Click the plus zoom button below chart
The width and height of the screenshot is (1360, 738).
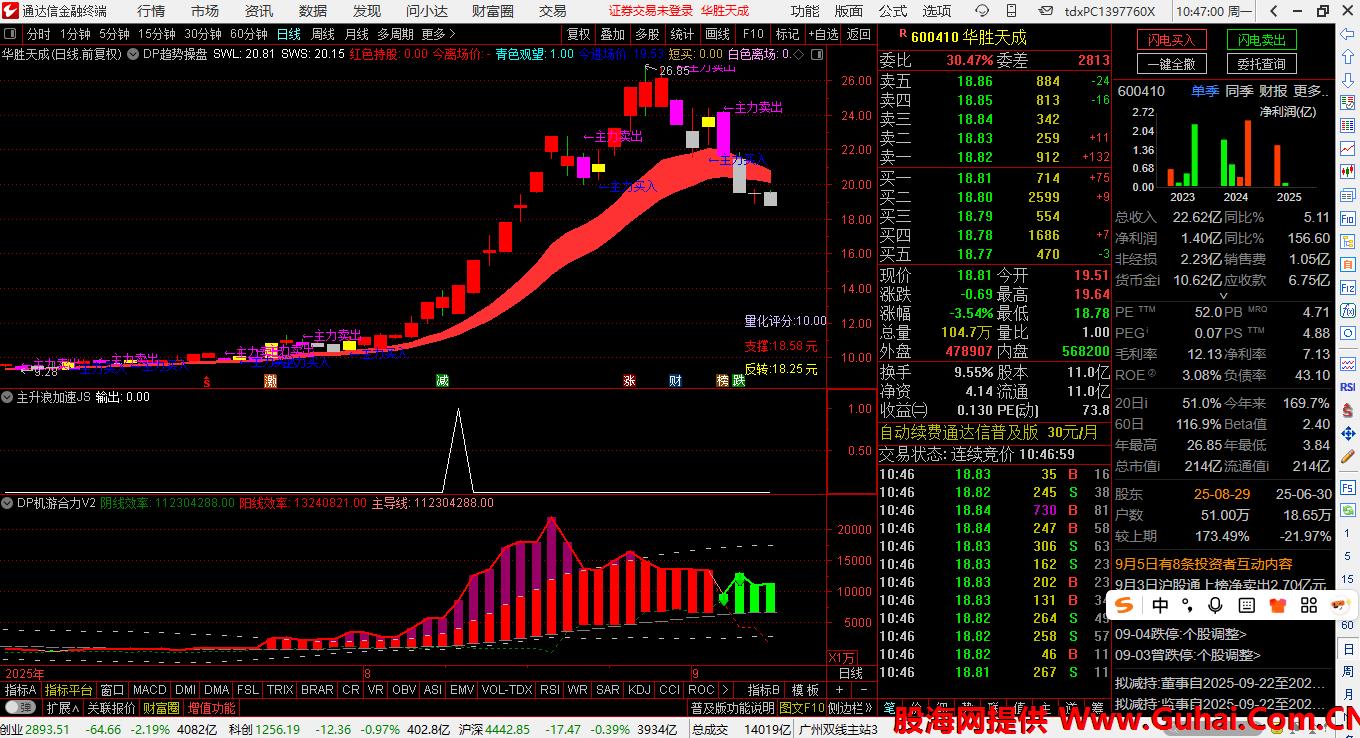pyautogui.click(x=841, y=690)
